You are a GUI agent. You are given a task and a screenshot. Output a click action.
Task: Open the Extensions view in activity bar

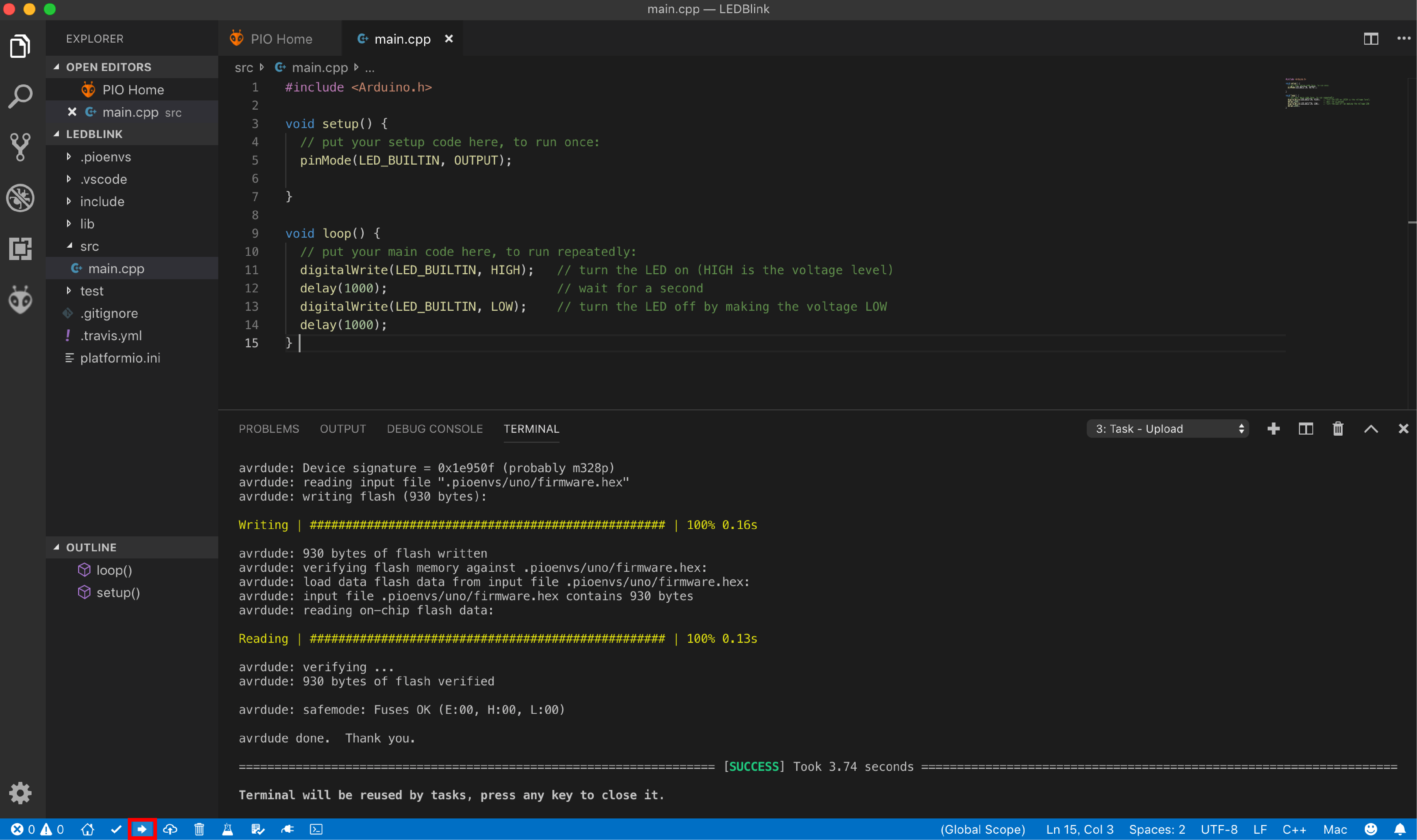click(21, 248)
